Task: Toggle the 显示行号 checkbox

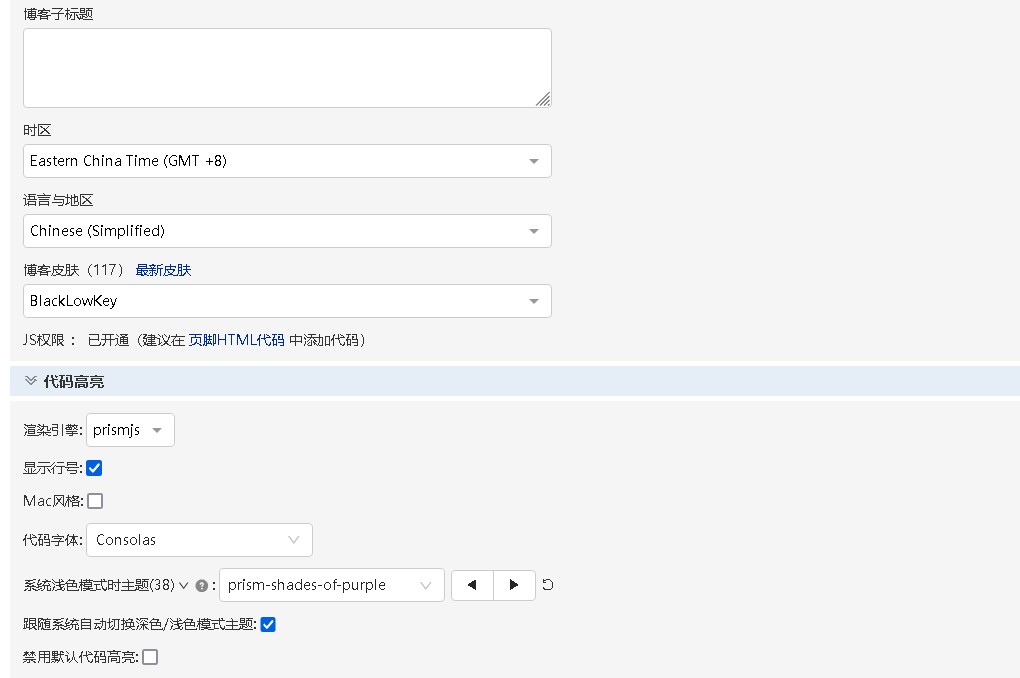Action: (x=95, y=468)
